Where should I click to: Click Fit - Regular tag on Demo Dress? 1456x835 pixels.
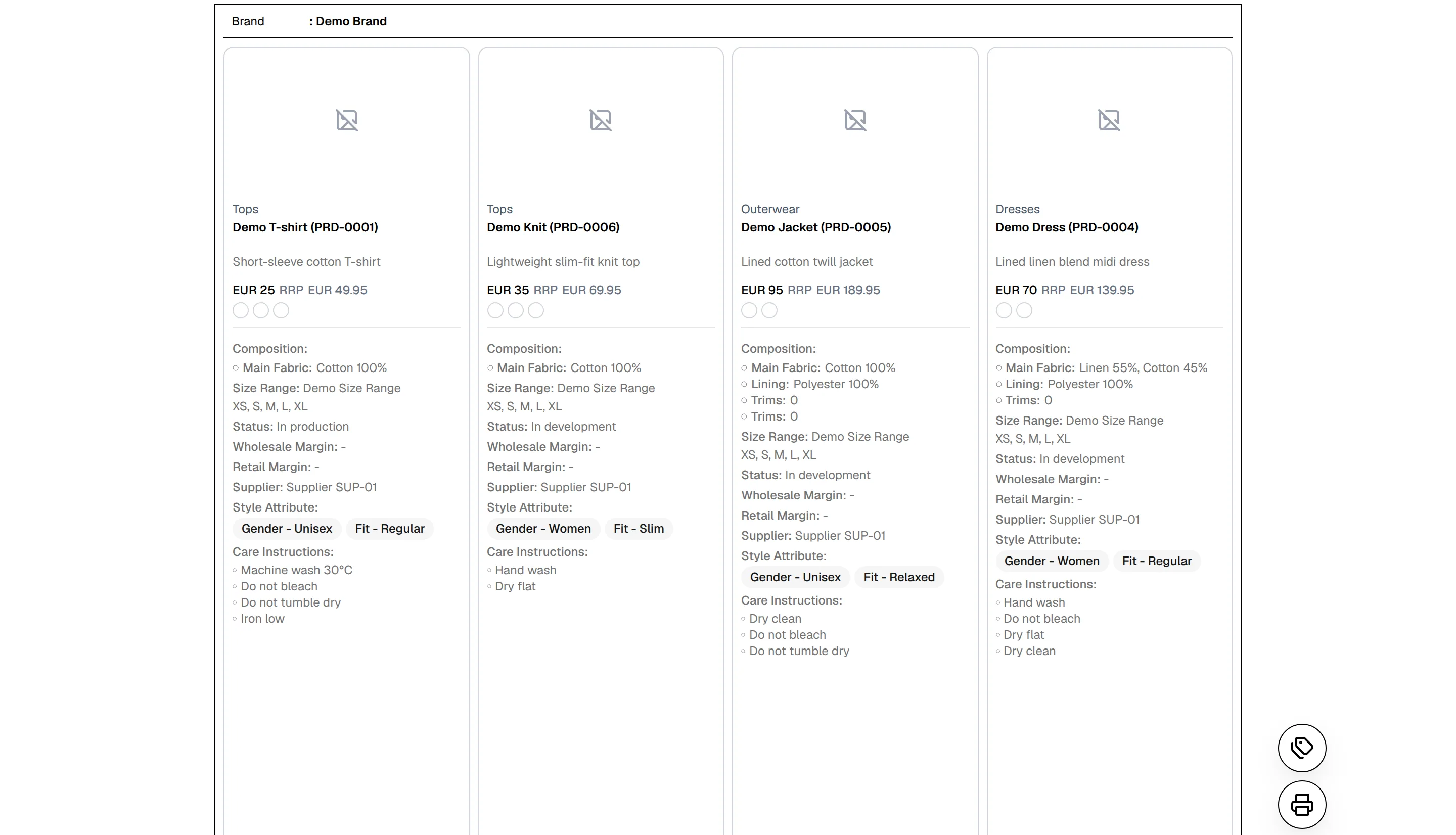[1157, 561]
